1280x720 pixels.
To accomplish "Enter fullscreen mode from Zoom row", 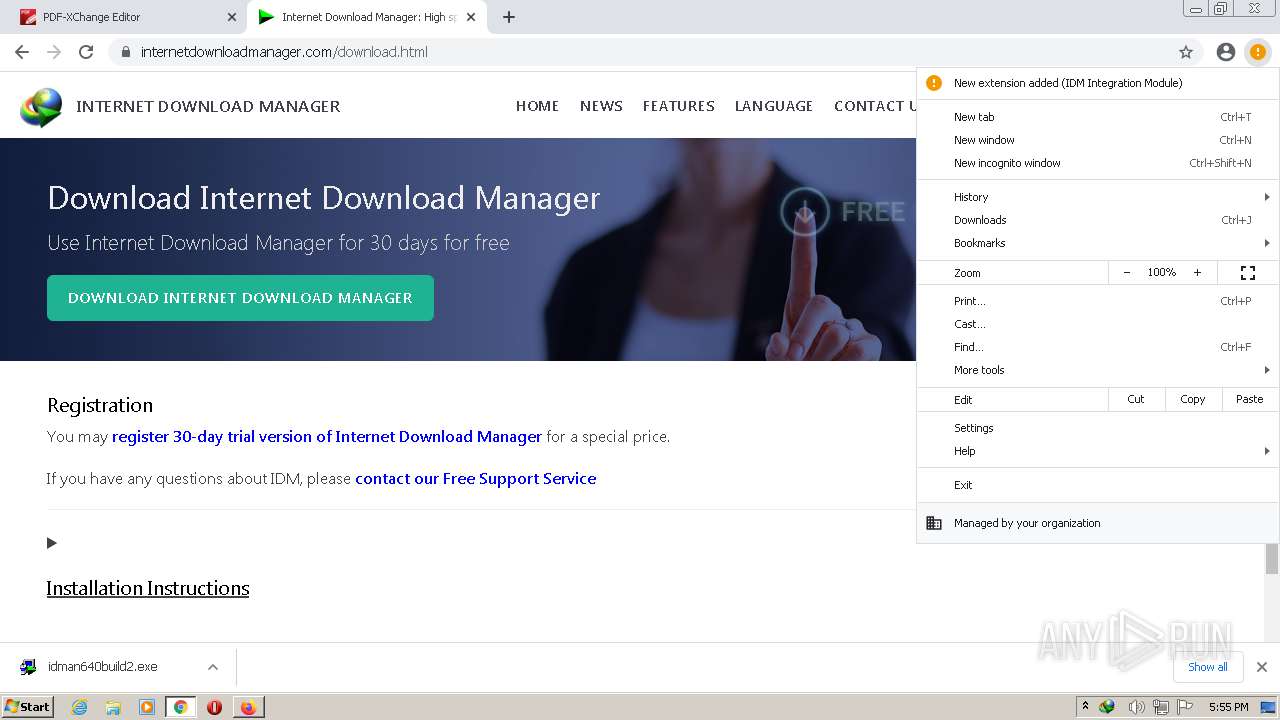I will pyautogui.click(x=1248, y=272).
